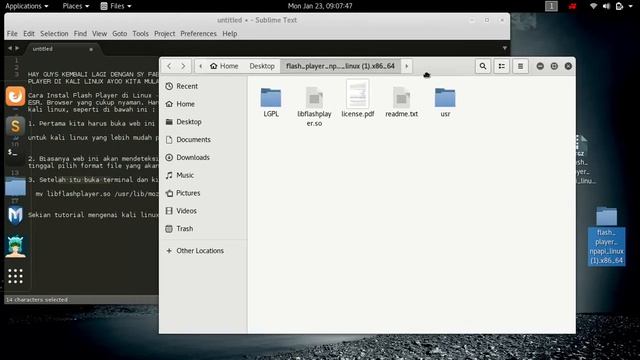640x360 pixels.
Task: Toggle the grid view icon in Files
Action: pyautogui.click(x=502, y=66)
